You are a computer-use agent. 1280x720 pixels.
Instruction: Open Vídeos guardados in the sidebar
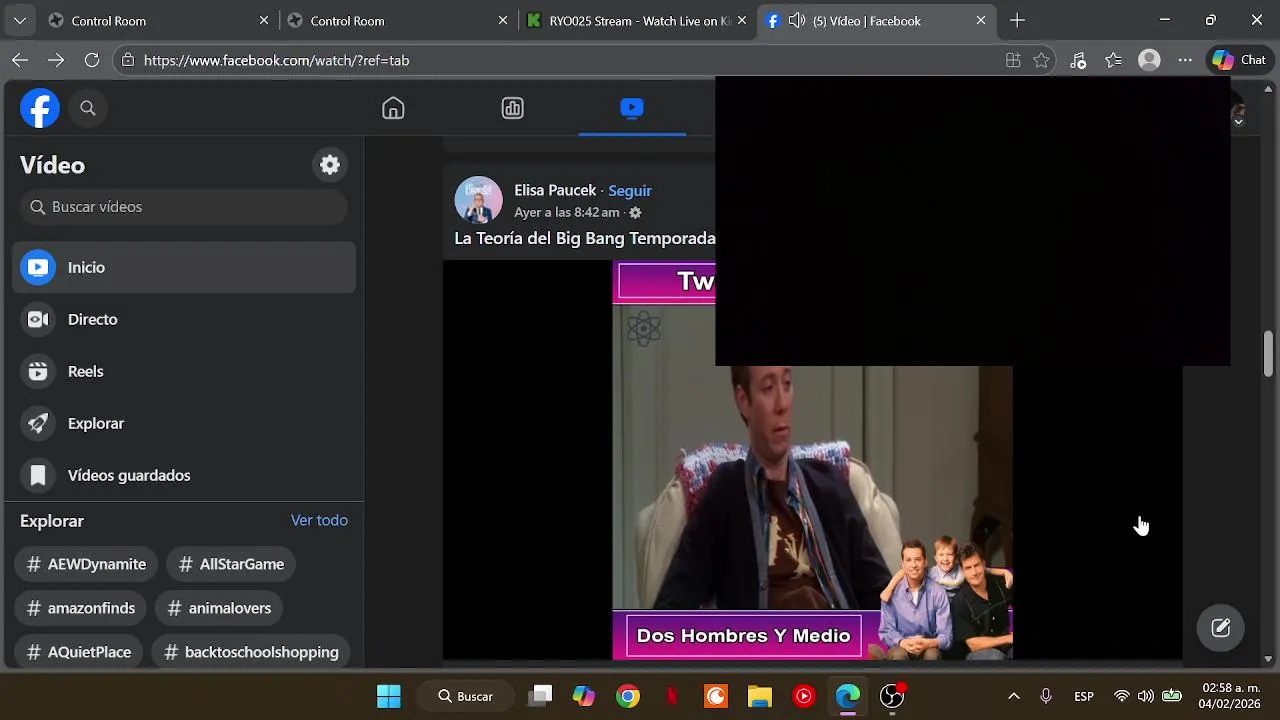coord(184,475)
